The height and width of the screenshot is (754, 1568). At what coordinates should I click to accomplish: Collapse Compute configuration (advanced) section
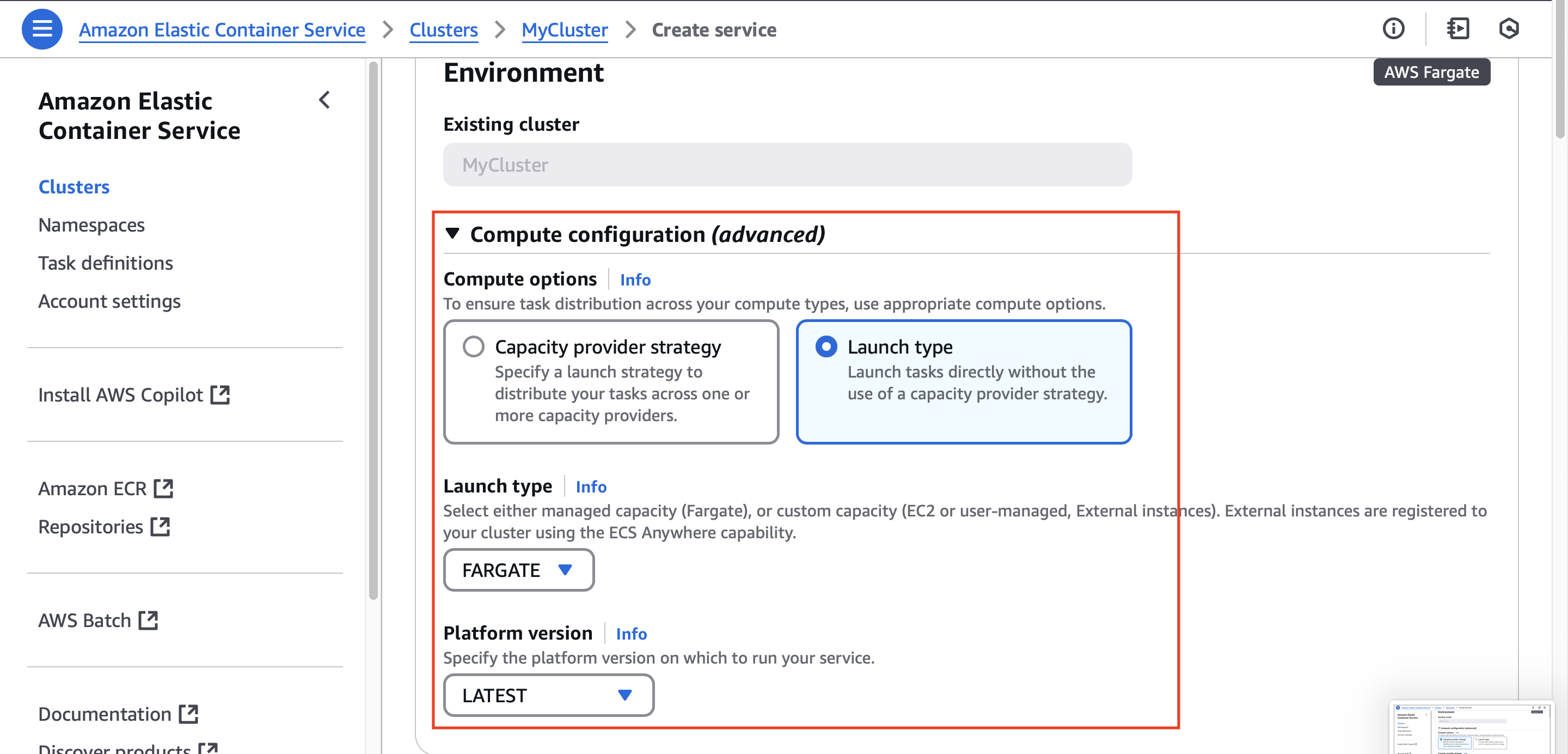tap(452, 234)
